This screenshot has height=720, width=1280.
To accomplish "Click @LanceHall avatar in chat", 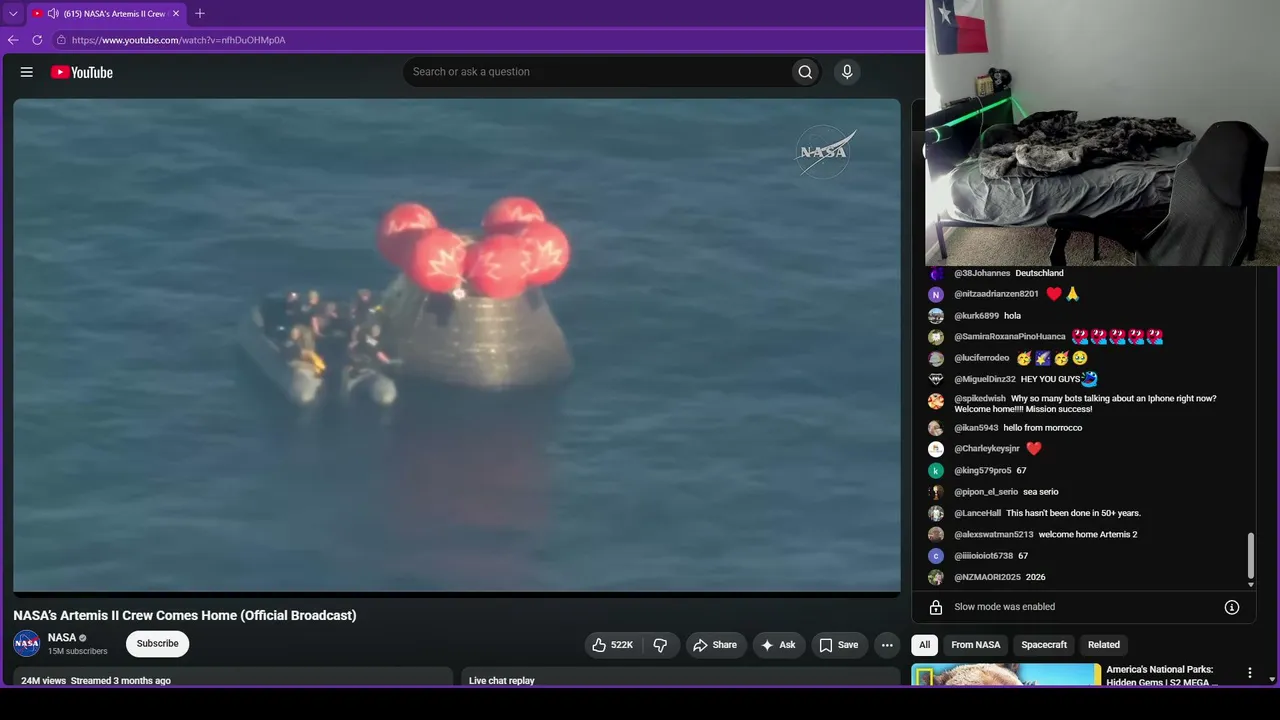I will pos(936,513).
